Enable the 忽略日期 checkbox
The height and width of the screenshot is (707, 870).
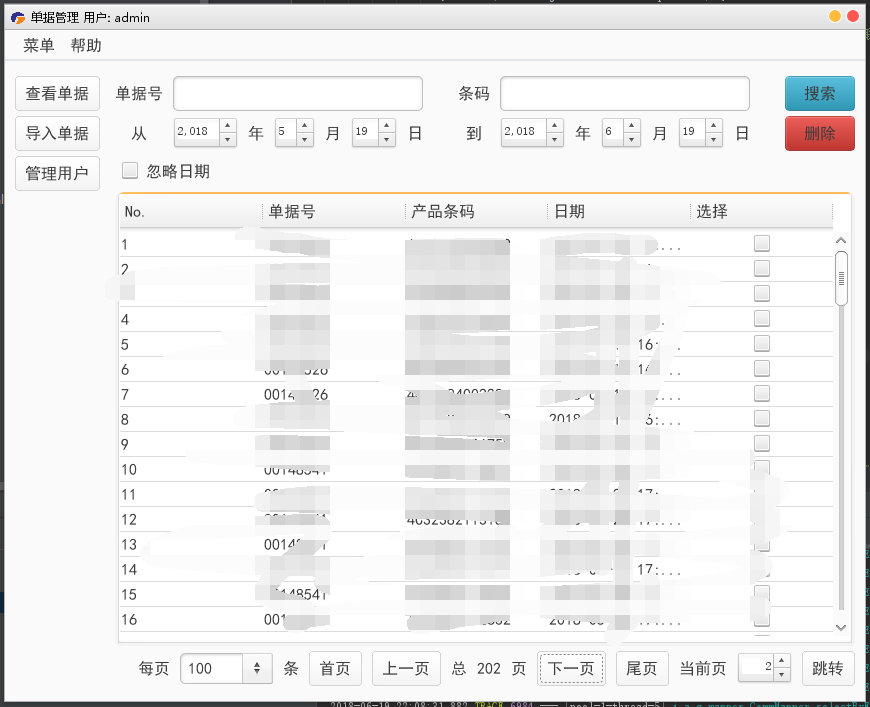[130, 171]
